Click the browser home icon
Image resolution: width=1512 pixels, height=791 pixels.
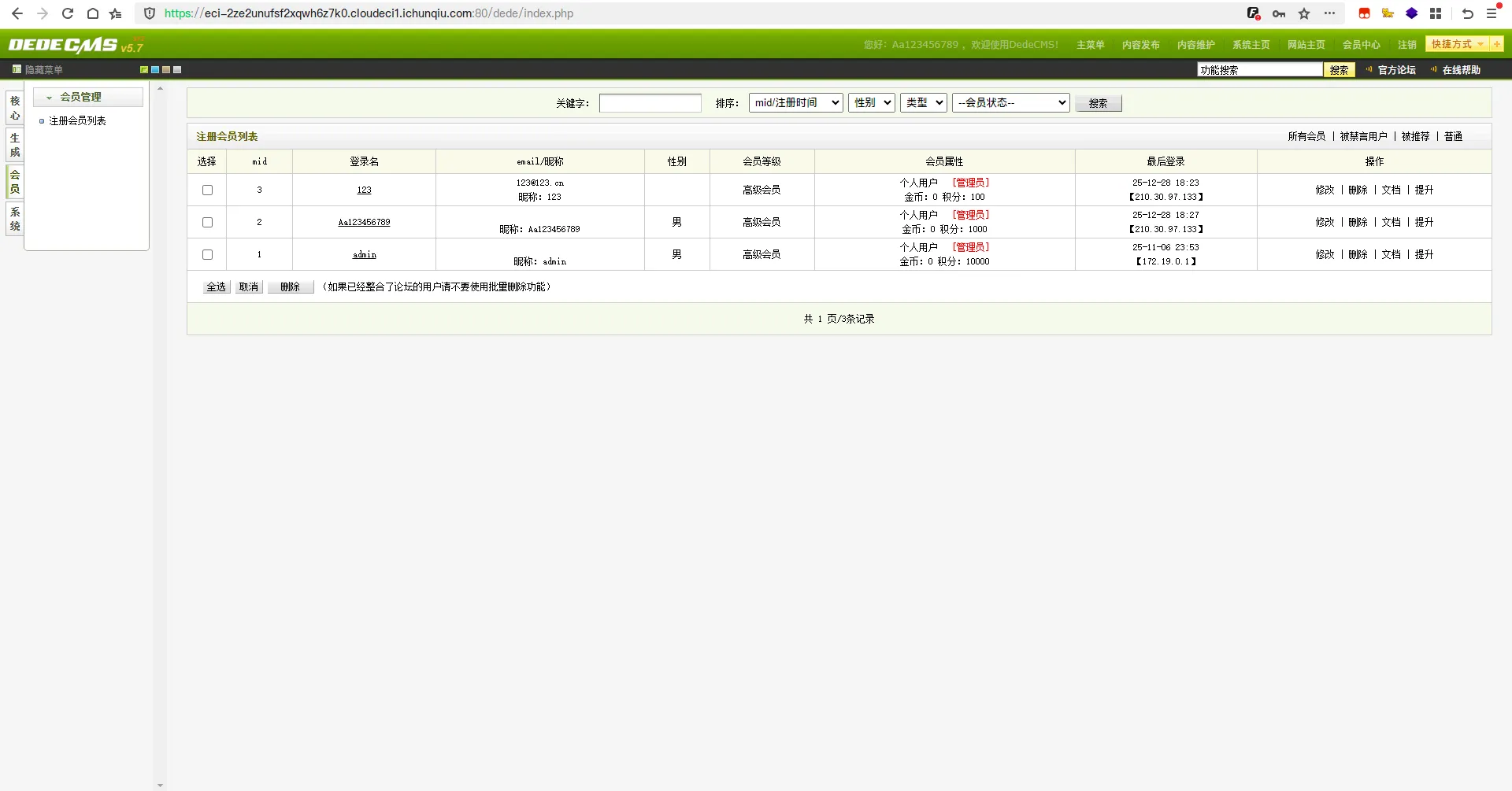tap(93, 13)
